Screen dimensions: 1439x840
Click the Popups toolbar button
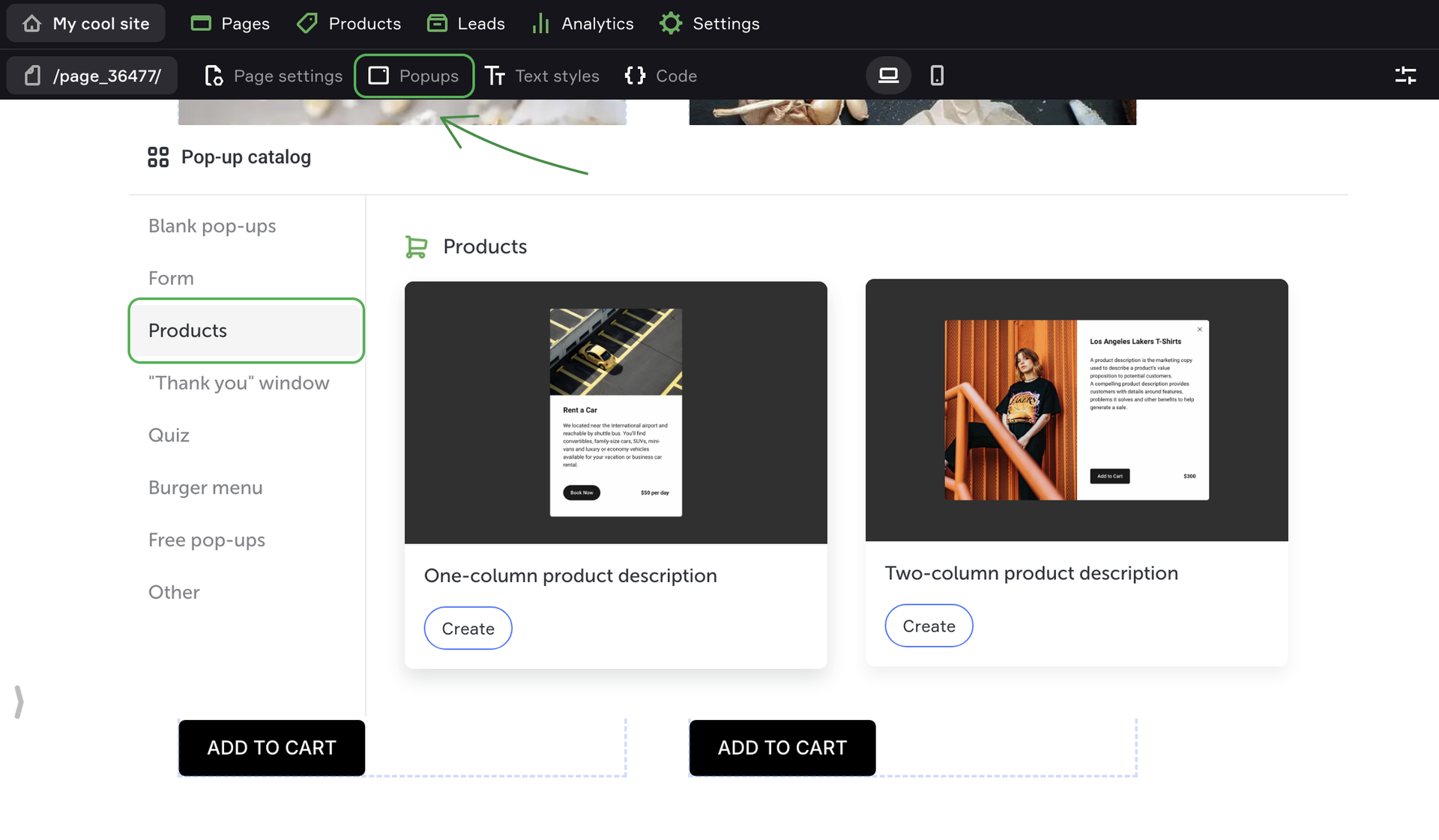pos(414,76)
